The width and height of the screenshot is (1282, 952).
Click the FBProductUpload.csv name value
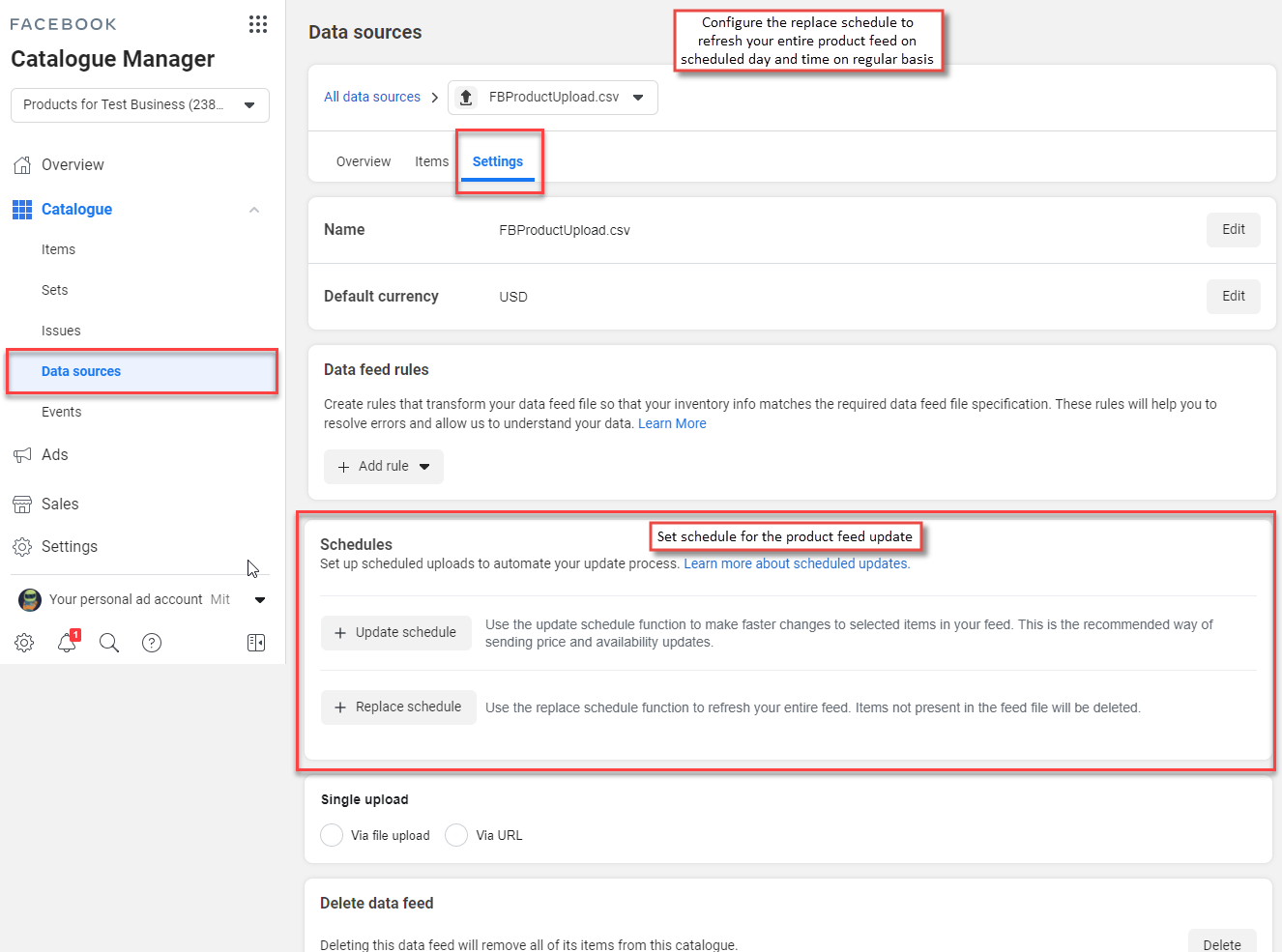tap(565, 231)
